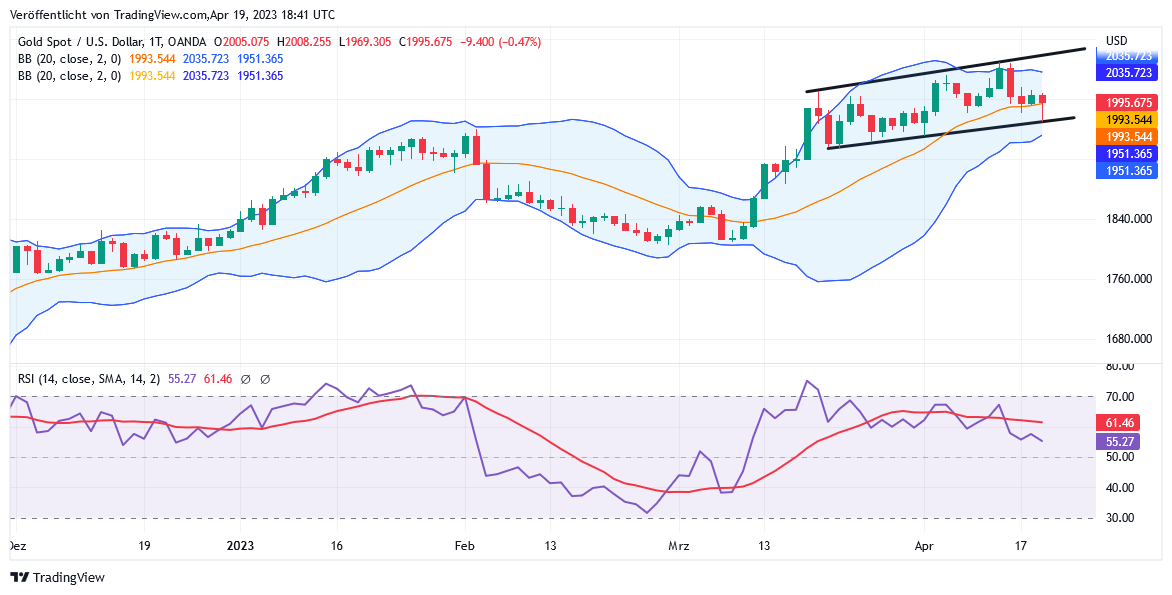Image resolution: width=1172 pixels, height=595 pixels.
Task: Click the 'Mrz' date on time axis
Action: tap(679, 546)
